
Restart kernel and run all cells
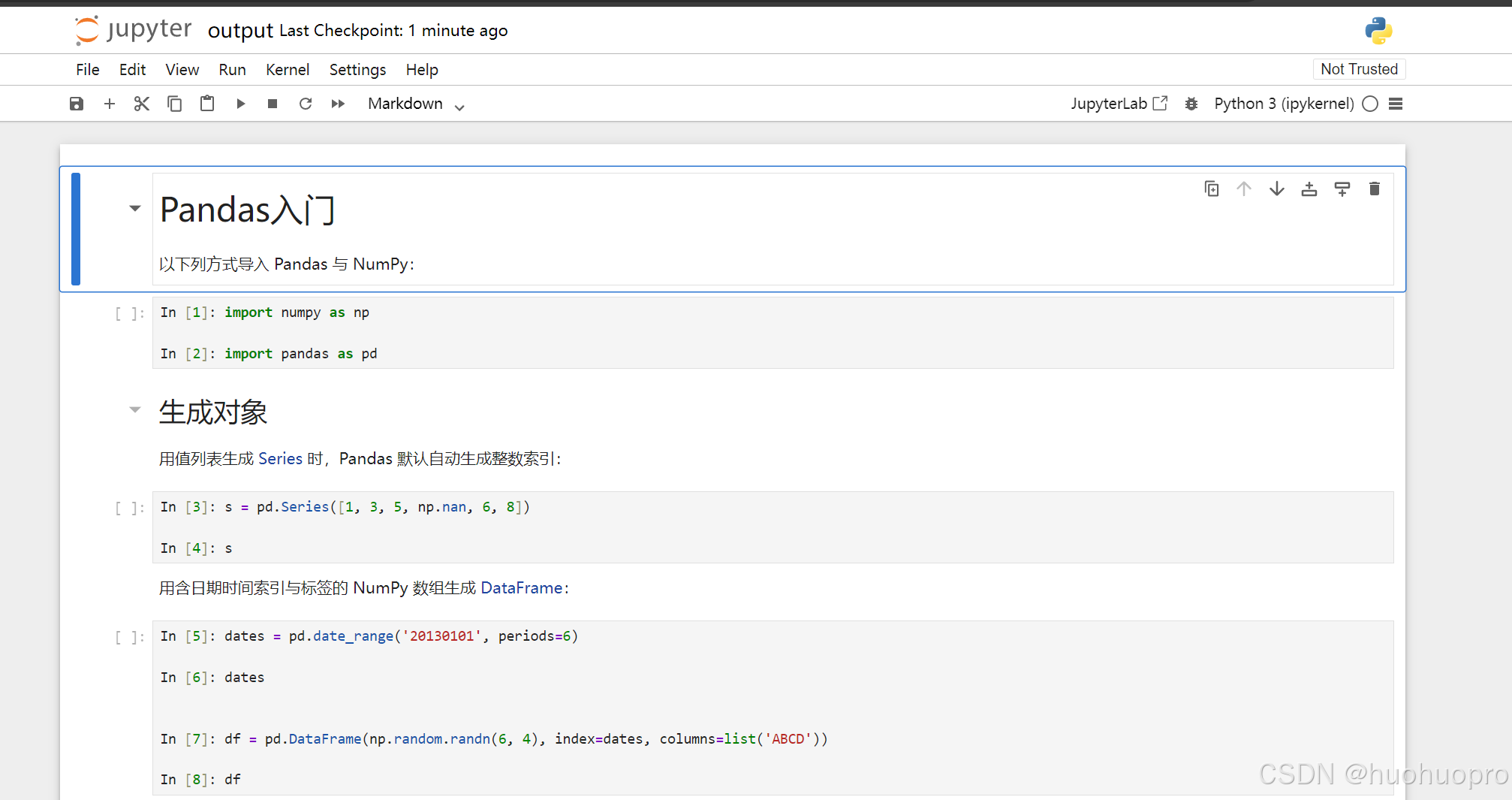point(338,104)
